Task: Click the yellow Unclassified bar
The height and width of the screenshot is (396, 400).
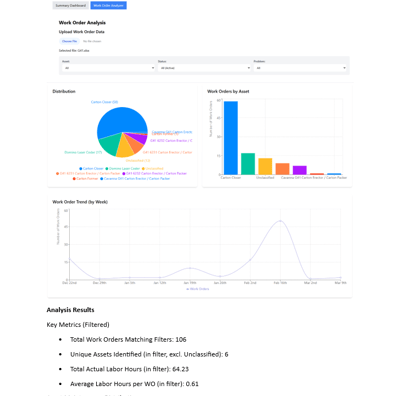Action: click(x=265, y=166)
